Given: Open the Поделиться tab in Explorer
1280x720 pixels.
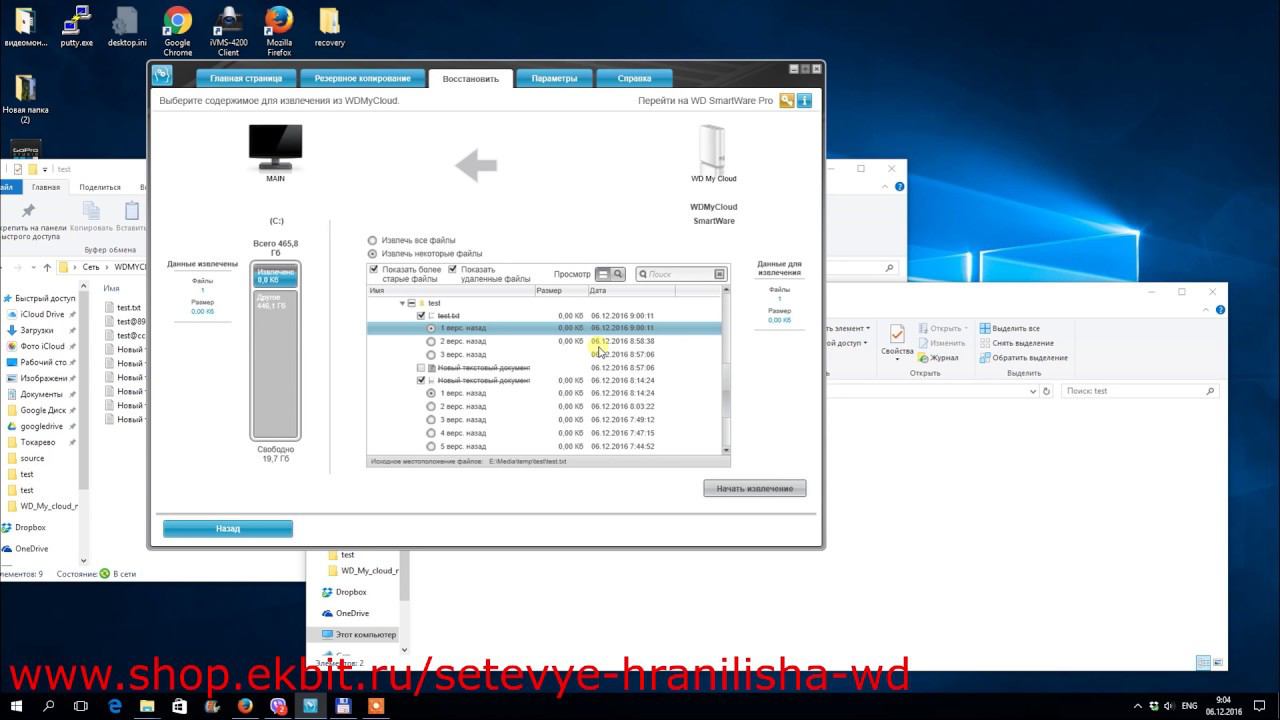Looking at the screenshot, I should [100, 187].
